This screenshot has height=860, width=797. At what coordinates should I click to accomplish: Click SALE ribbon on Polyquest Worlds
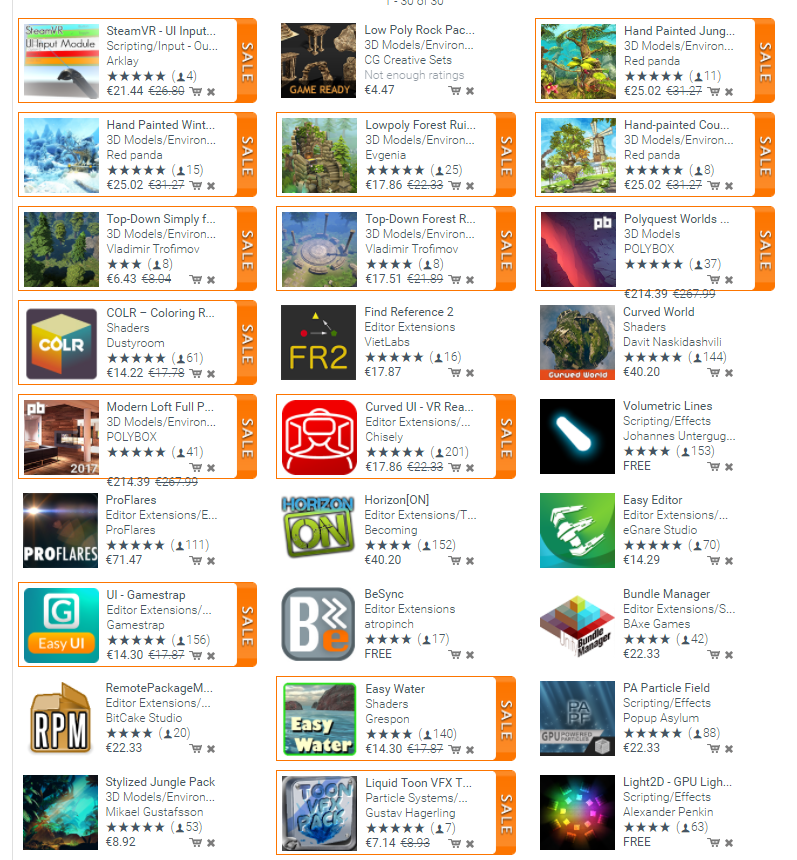765,248
